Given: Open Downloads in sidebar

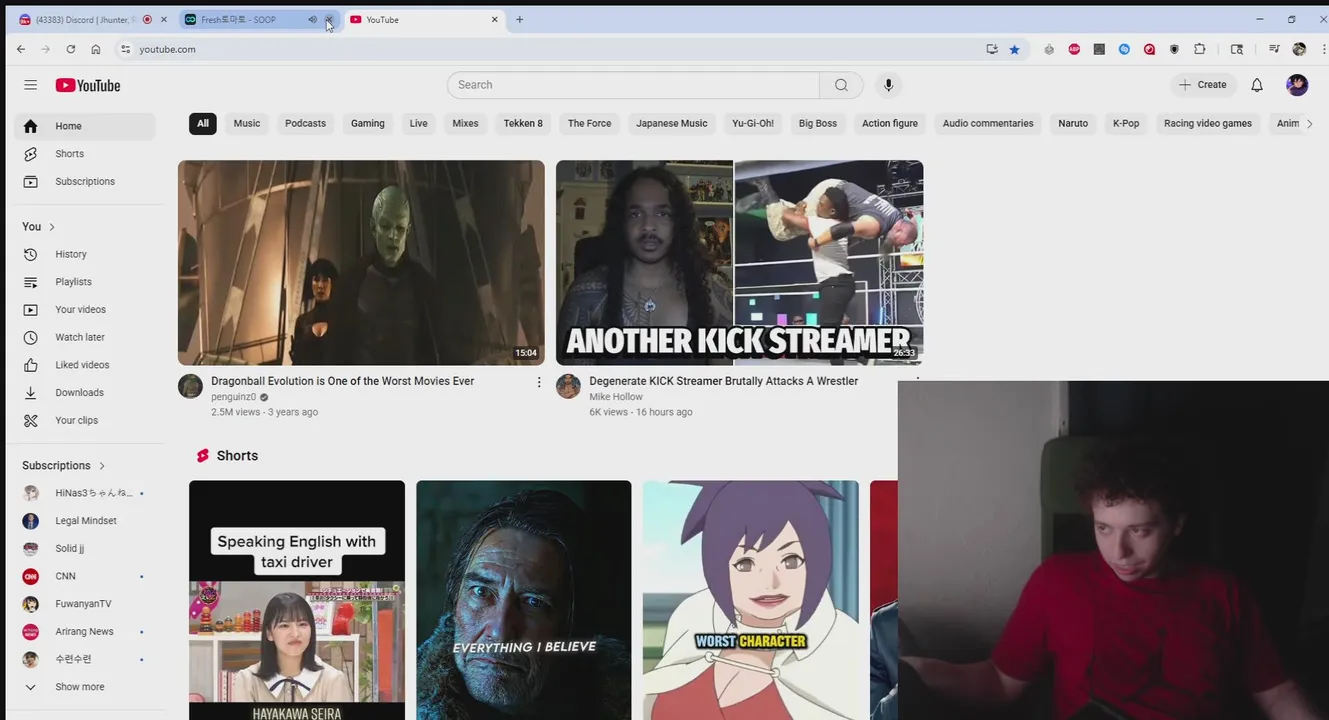Looking at the screenshot, I should 85,393.
